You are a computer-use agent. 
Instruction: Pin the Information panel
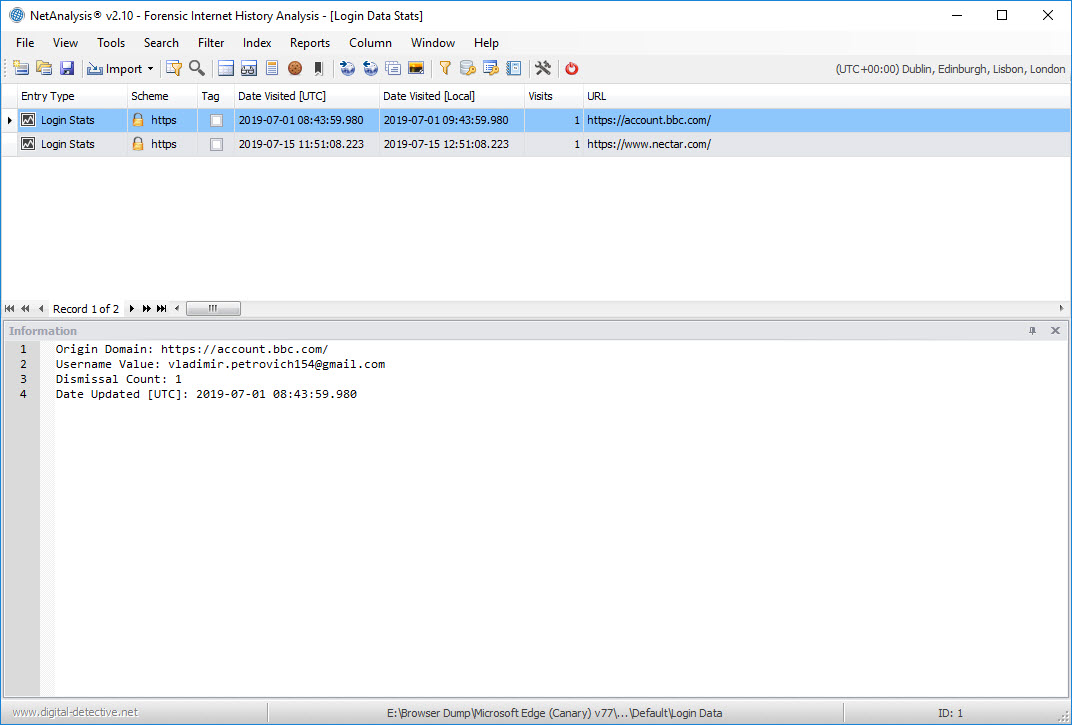1032,331
